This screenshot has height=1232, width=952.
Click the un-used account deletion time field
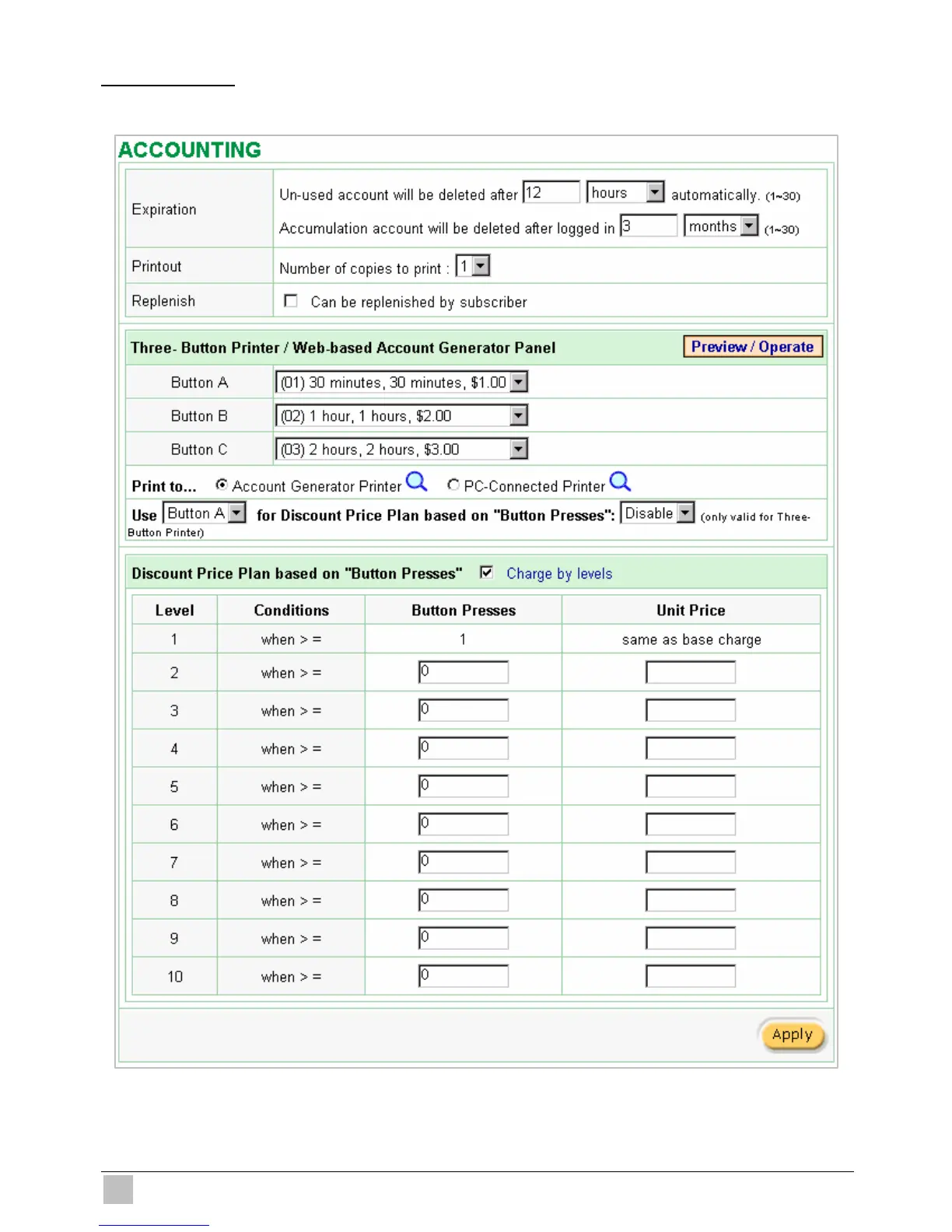click(551, 192)
